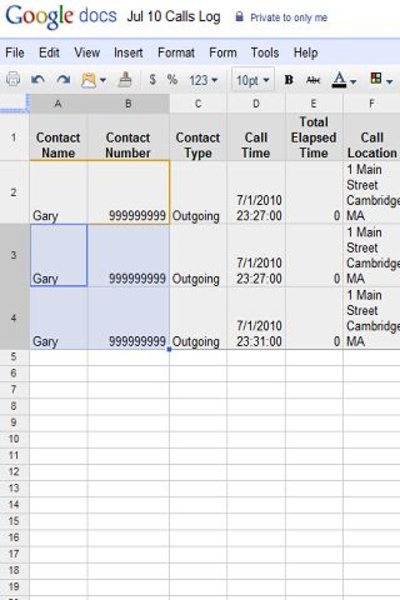The height and width of the screenshot is (600, 400).
Task: Select row 4 header
Action: pos(14,318)
